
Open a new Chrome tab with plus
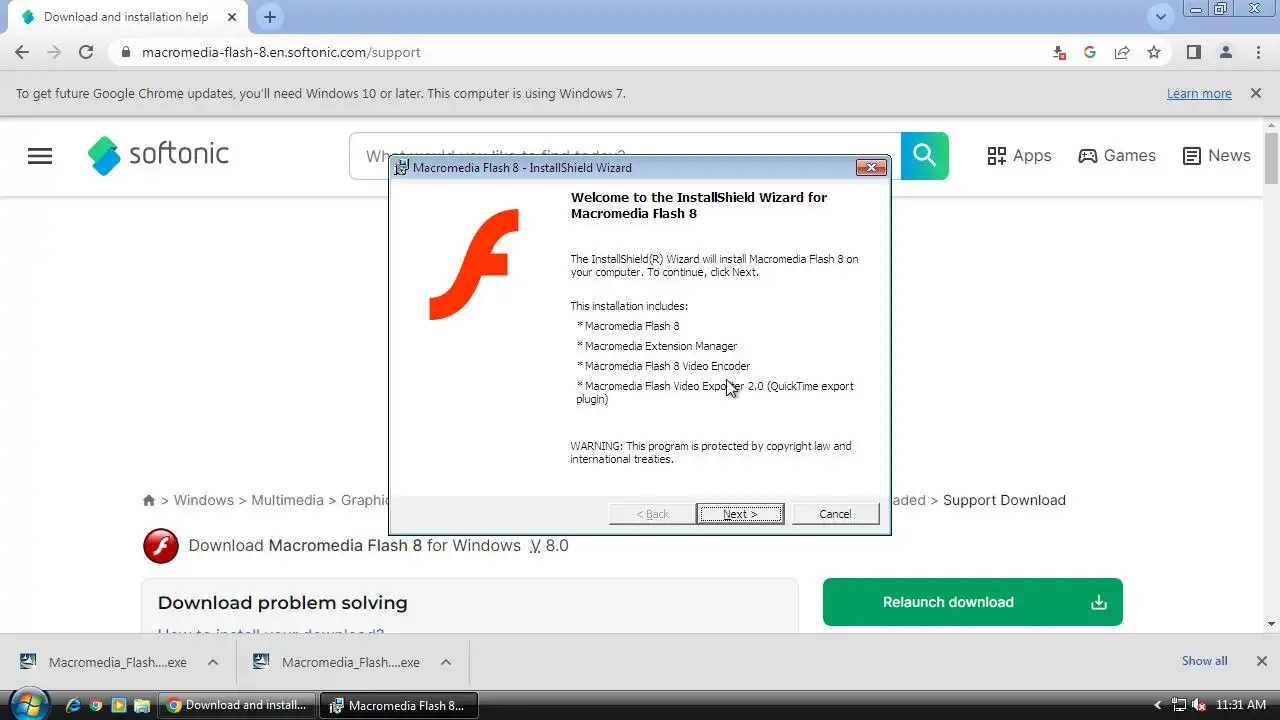coord(270,17)
